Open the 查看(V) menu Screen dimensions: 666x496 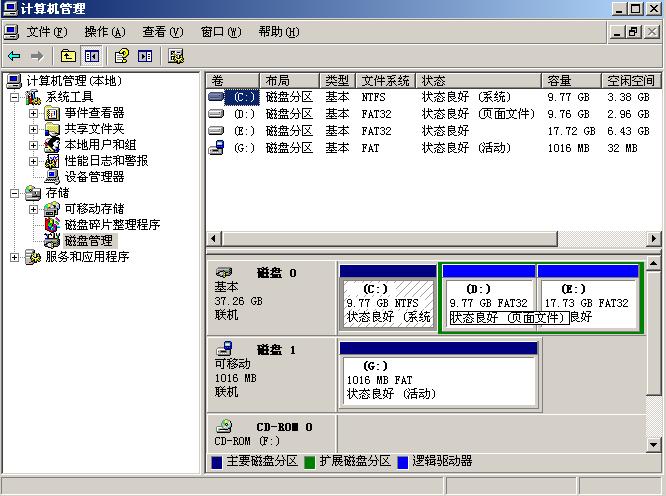[163, 32]
